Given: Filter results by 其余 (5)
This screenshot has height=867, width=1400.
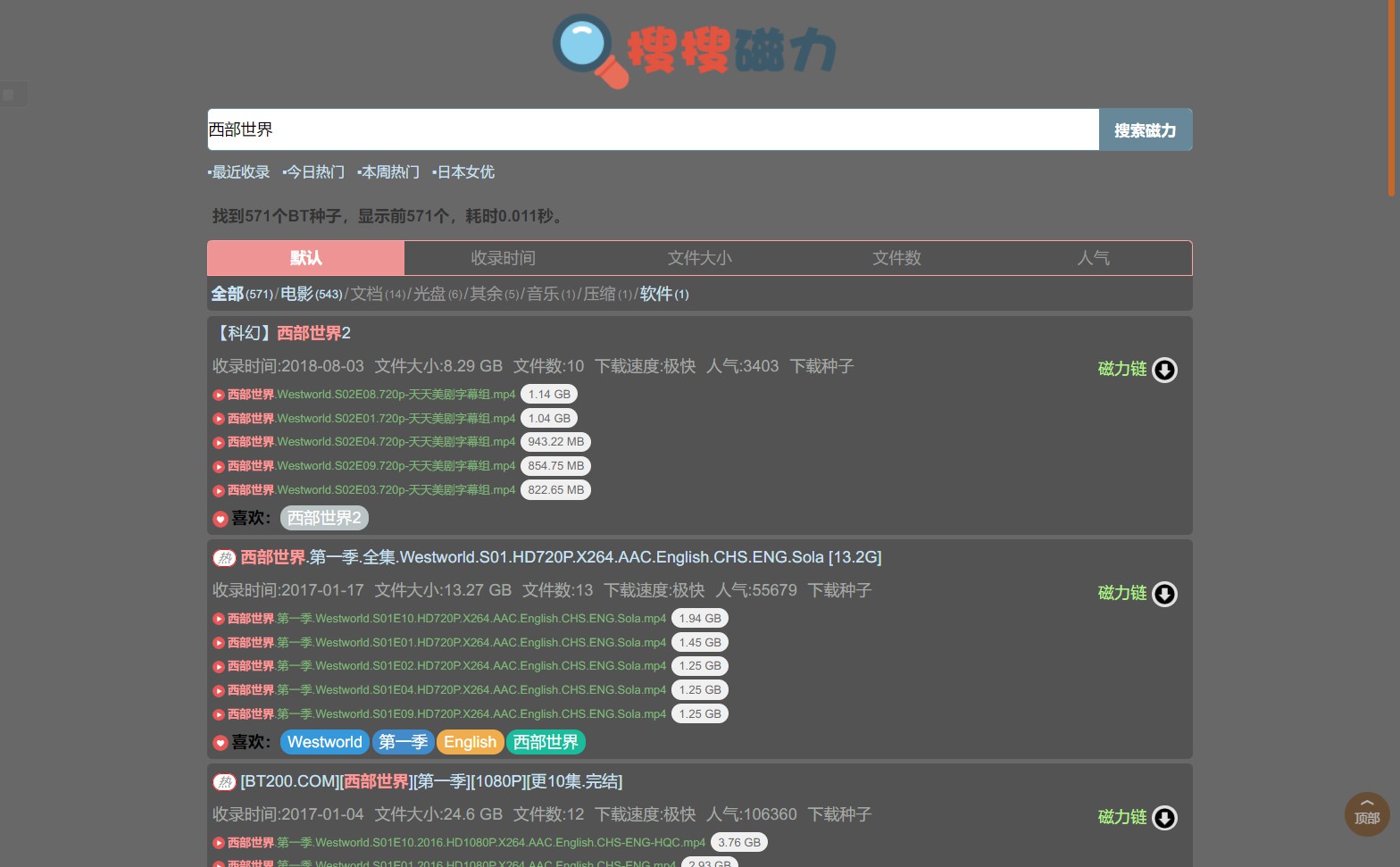Looking at the screenshot, I should click(x=495, y=294).
